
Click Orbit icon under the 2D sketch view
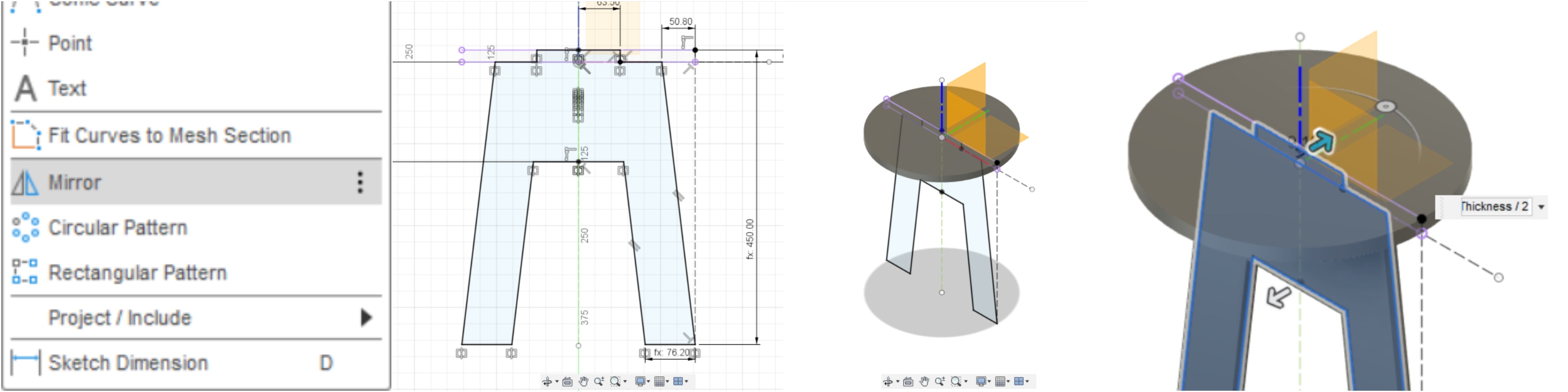[x=547, y=382]
